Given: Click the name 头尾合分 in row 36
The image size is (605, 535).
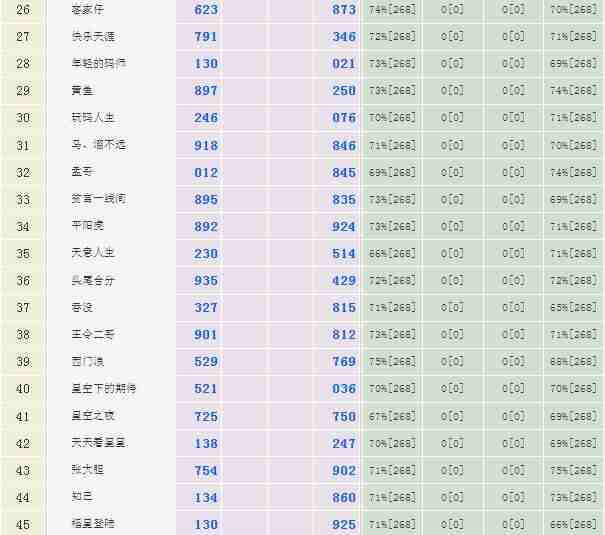Looking at the screenshot, I should (91, 280).
